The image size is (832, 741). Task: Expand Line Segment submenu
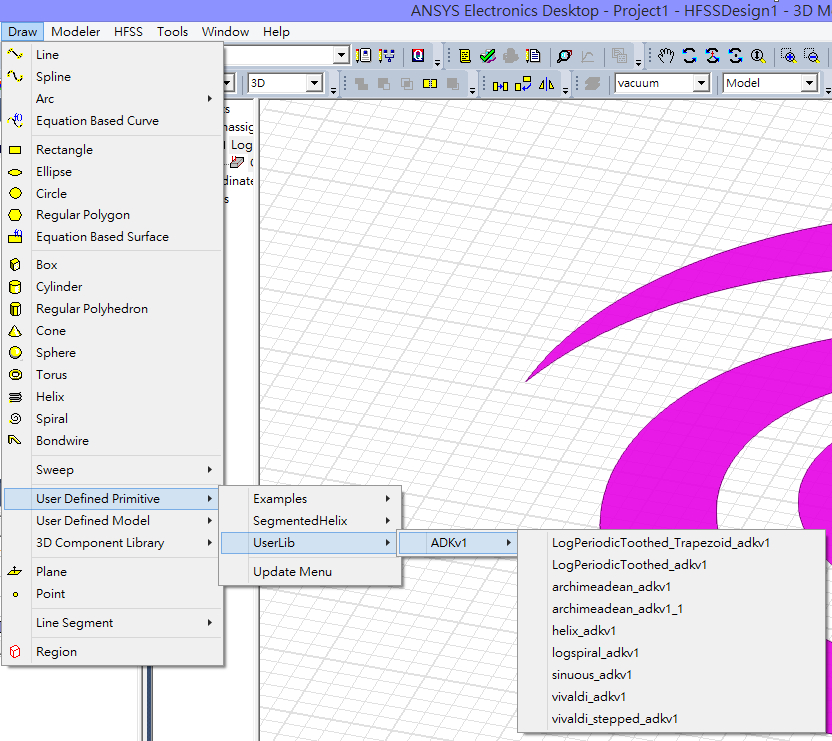coord(112,623)
